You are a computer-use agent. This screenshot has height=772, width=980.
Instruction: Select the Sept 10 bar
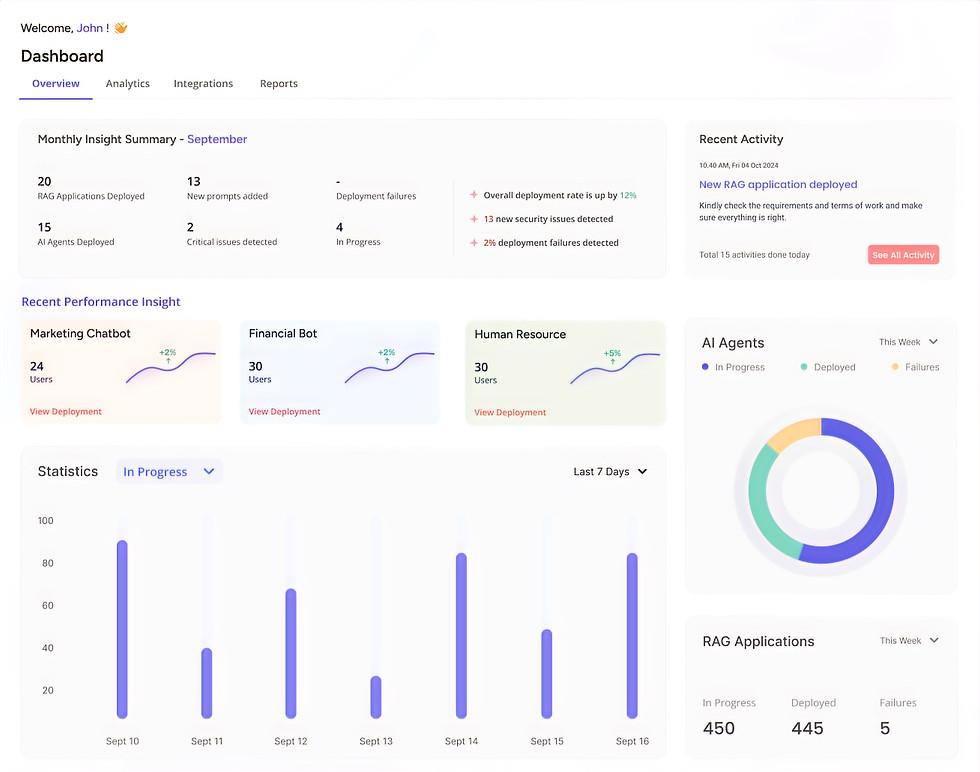(122, 629)
